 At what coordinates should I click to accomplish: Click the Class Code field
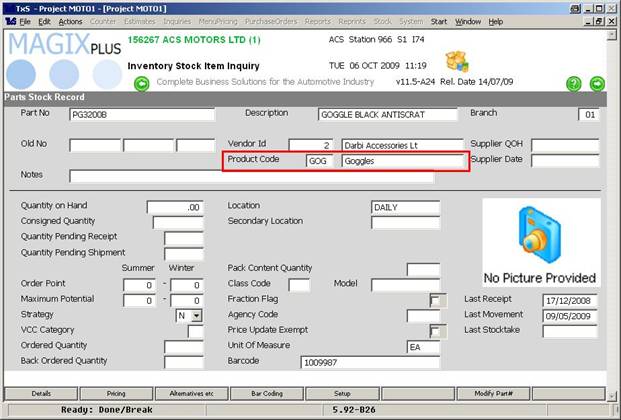point(299,285)
